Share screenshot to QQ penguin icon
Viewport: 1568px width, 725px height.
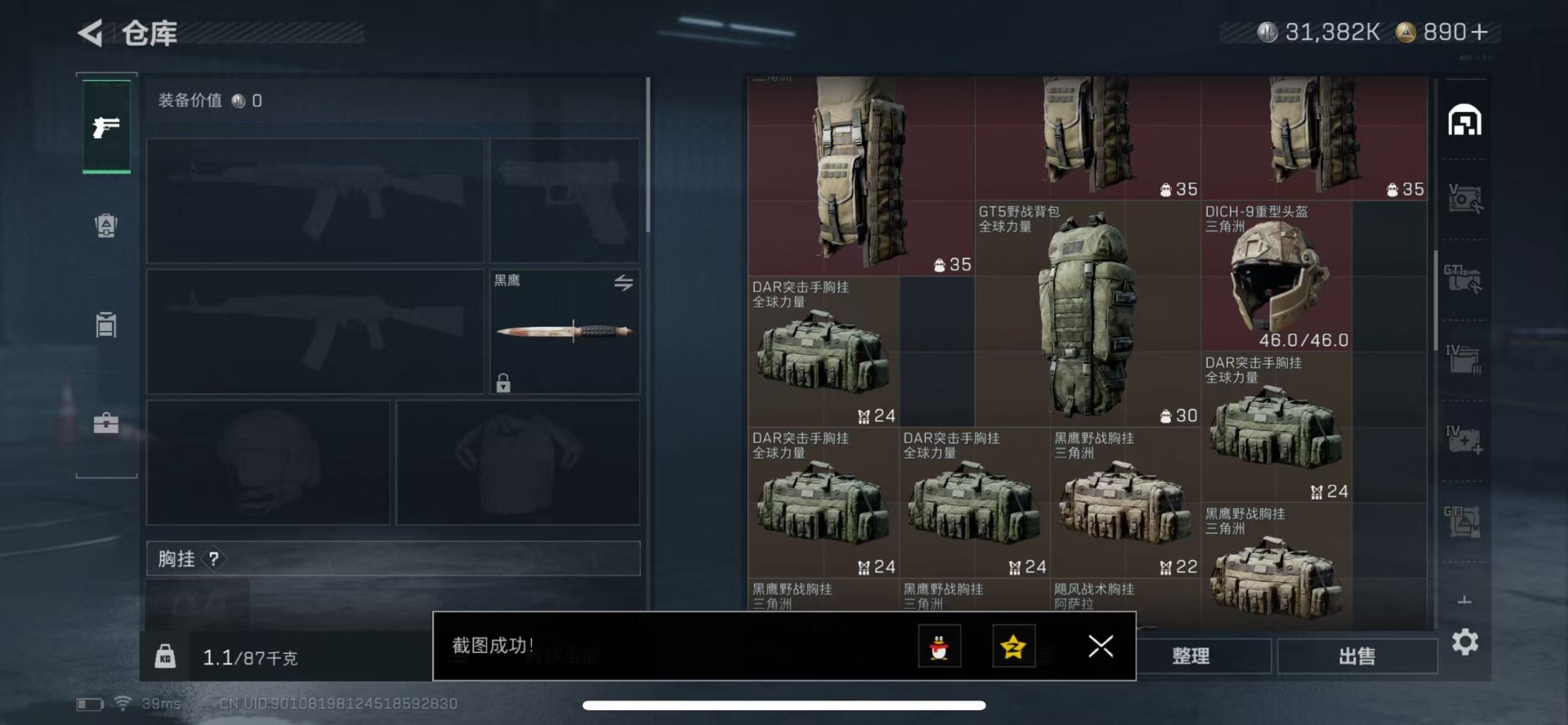939,647
